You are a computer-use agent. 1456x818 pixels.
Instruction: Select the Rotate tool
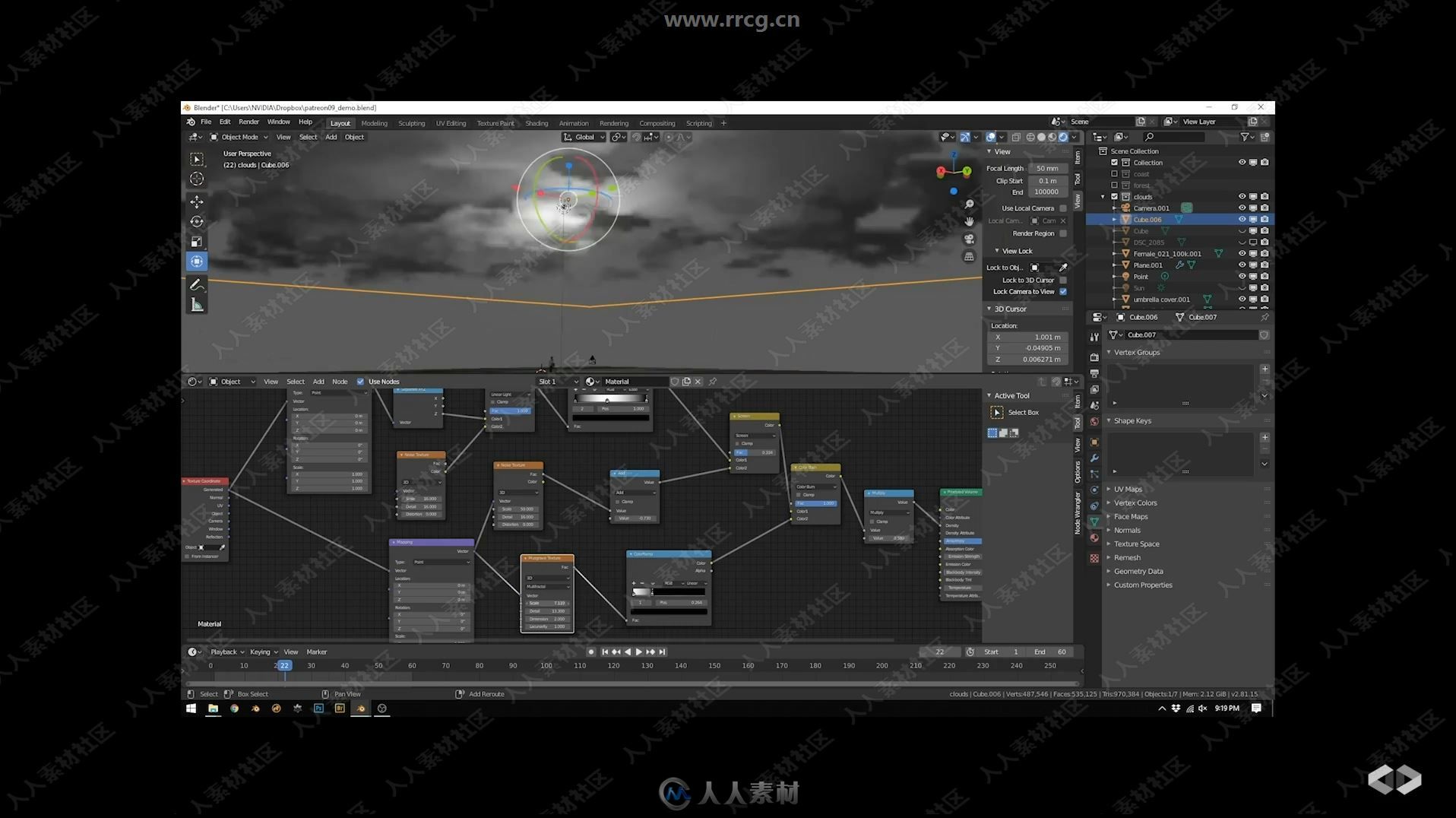pyautogui.click(x=197, y=221)
